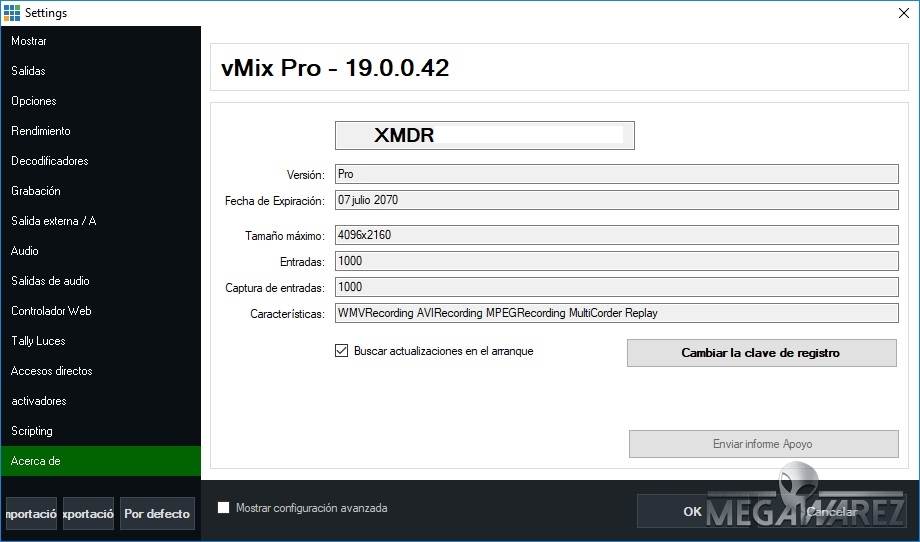920x542 pixels.
Task: Click Enviar informe Apoyo button
Action: tap(763, 444)
